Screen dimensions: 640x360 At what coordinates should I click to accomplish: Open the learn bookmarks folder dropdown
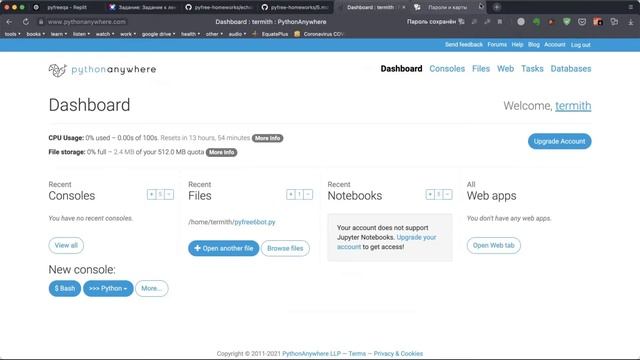(58, 34)
